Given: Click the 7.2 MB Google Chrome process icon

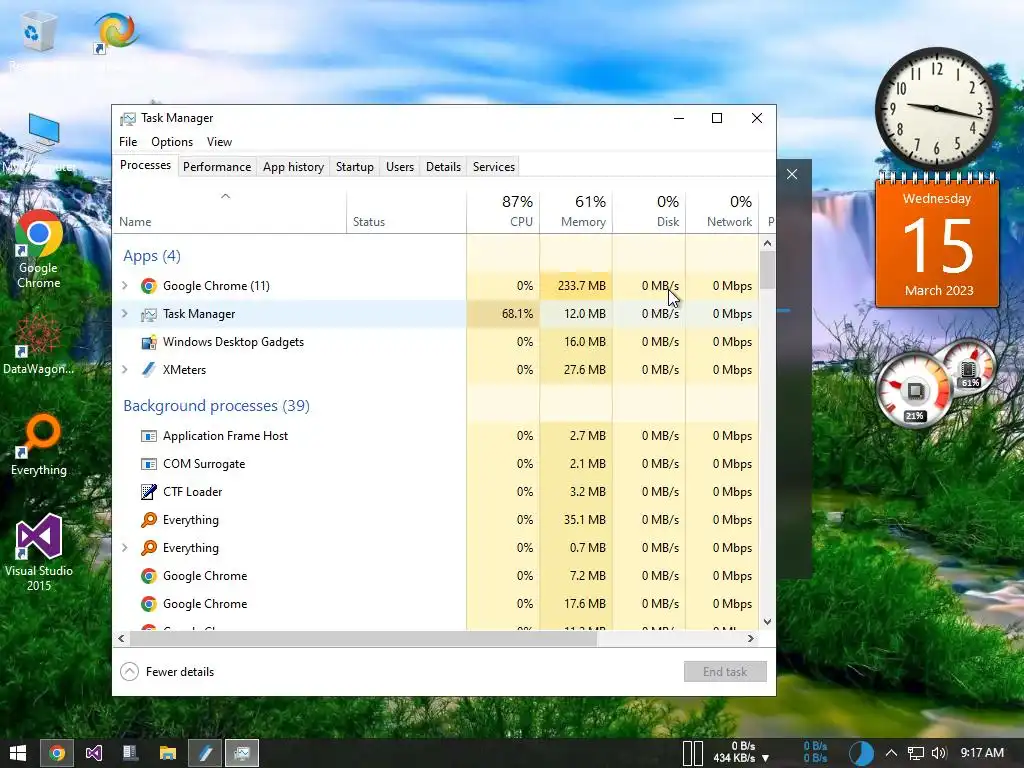Looking at the screenshot, I should point(149,575).
